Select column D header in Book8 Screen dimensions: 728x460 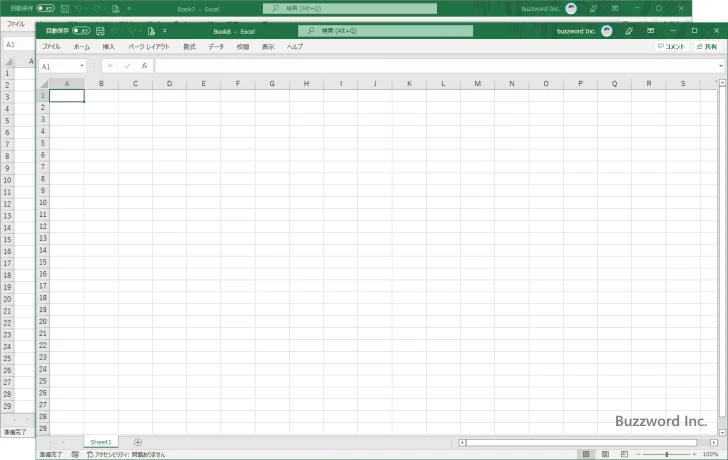click(x=169, y=84)
